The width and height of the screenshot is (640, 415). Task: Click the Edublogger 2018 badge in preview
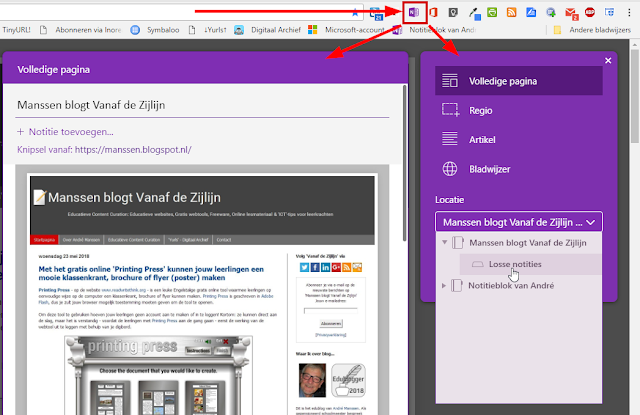pos(348,380)
